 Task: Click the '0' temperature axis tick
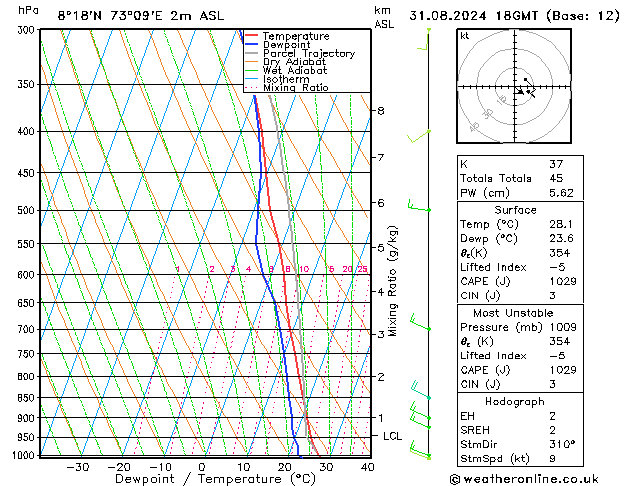pos(202,467)
